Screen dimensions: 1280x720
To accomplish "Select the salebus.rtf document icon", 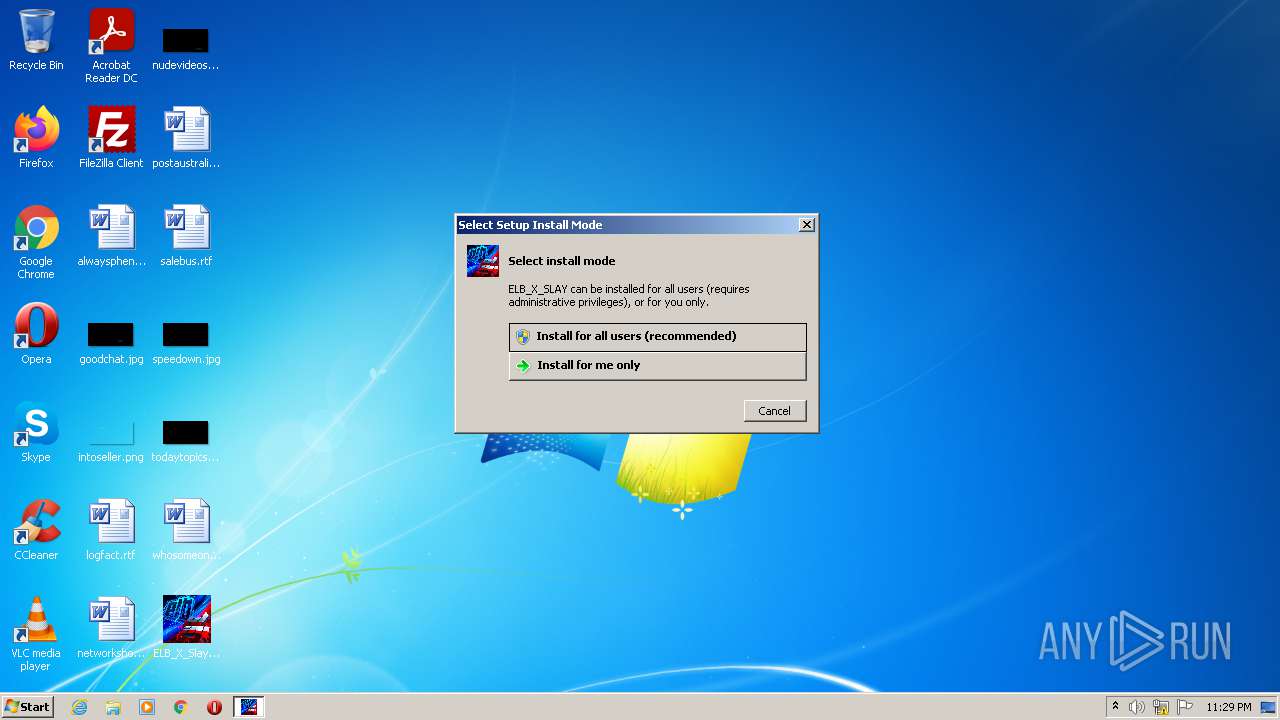I will tap(186, 236).
